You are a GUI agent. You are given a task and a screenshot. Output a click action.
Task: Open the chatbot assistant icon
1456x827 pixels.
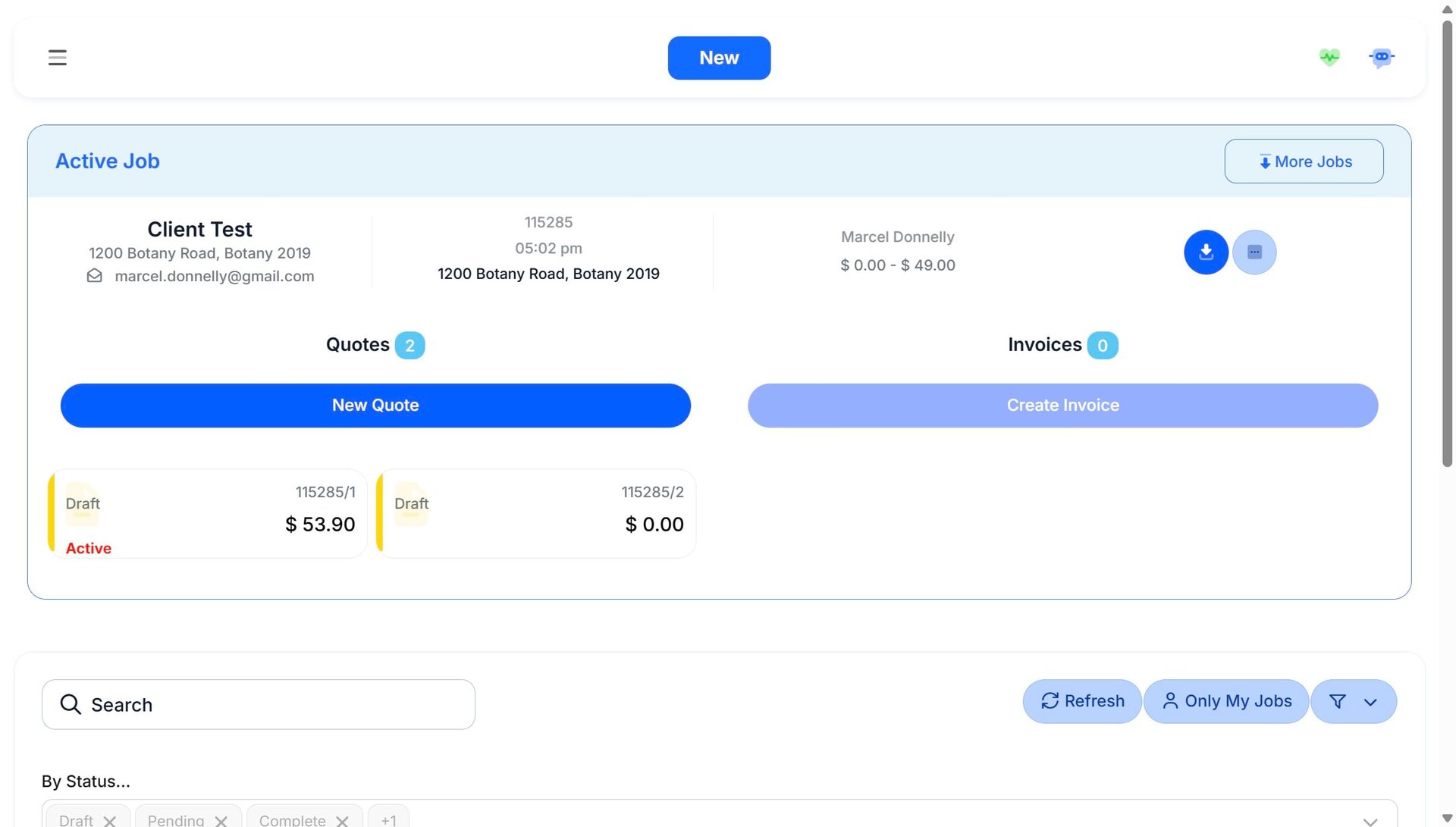[1381, 58]
